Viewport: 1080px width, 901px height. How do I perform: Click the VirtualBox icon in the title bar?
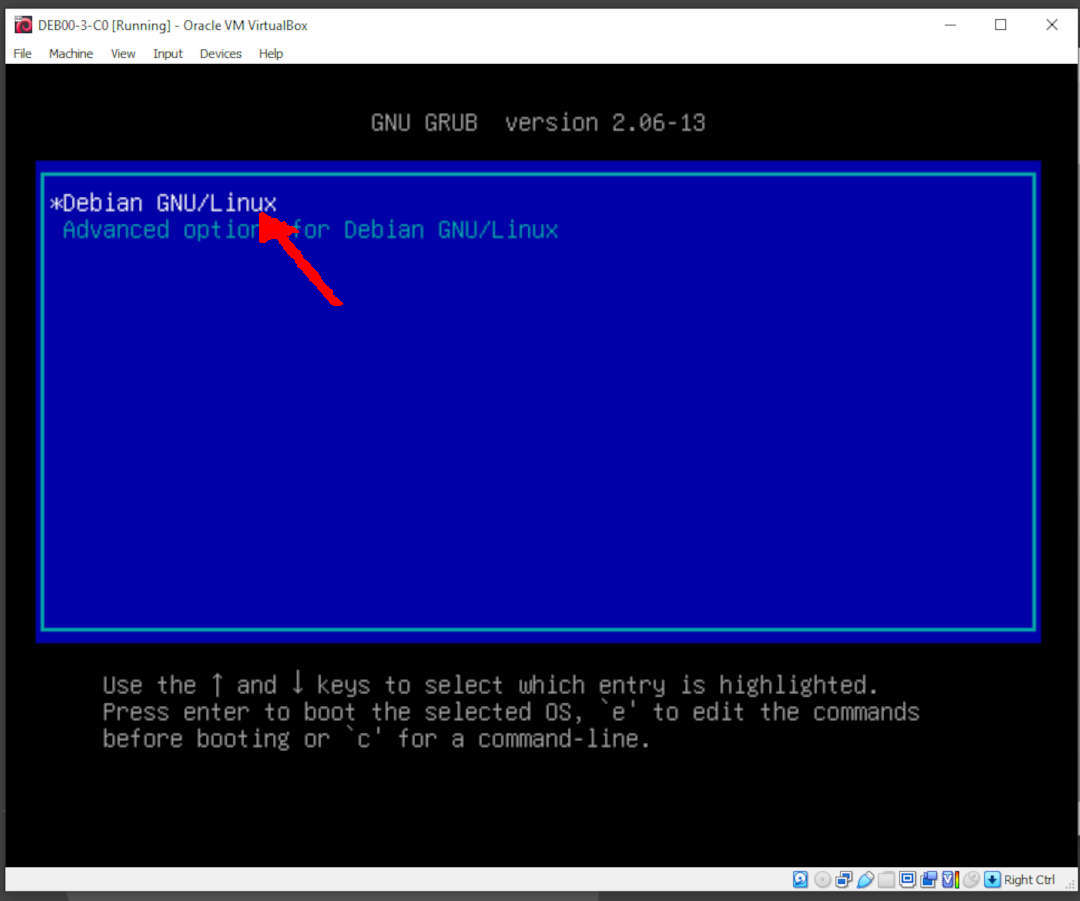pos(23,25)
